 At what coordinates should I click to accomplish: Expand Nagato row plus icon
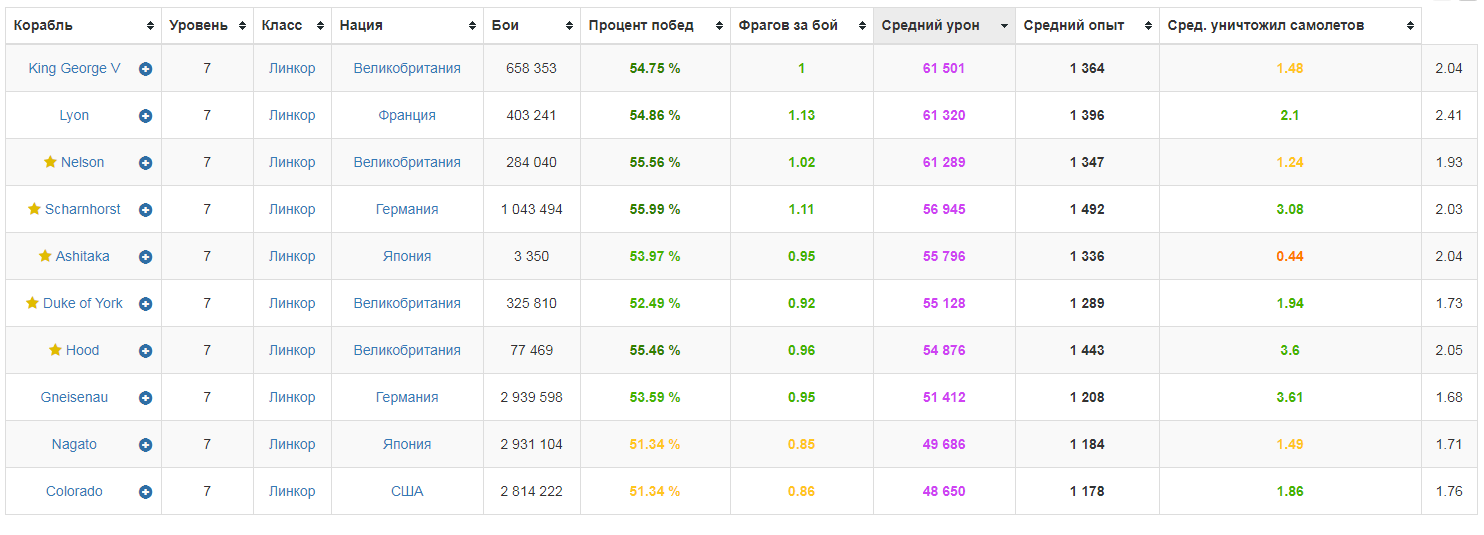pyautogui.click(x=146, y=445)
